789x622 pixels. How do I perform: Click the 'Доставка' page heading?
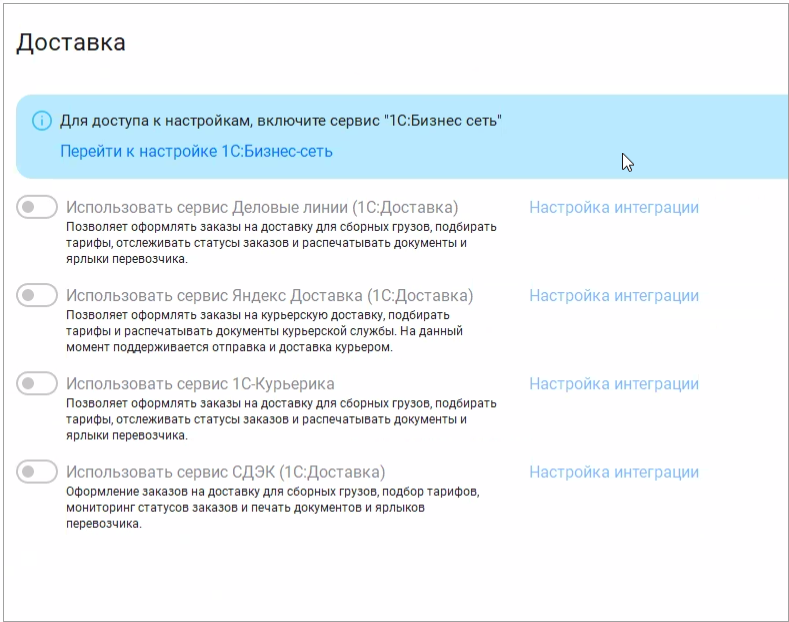71,42
